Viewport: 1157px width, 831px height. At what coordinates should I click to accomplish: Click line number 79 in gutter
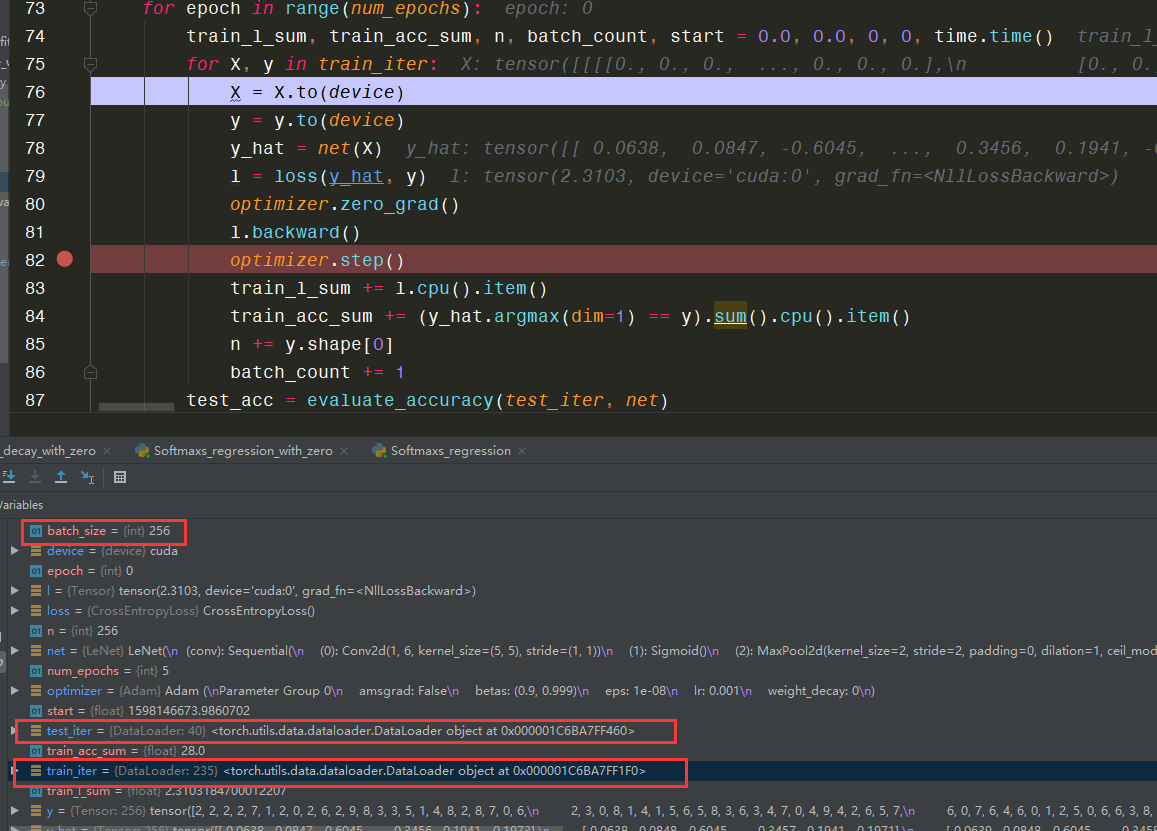[x=35, y=176]
